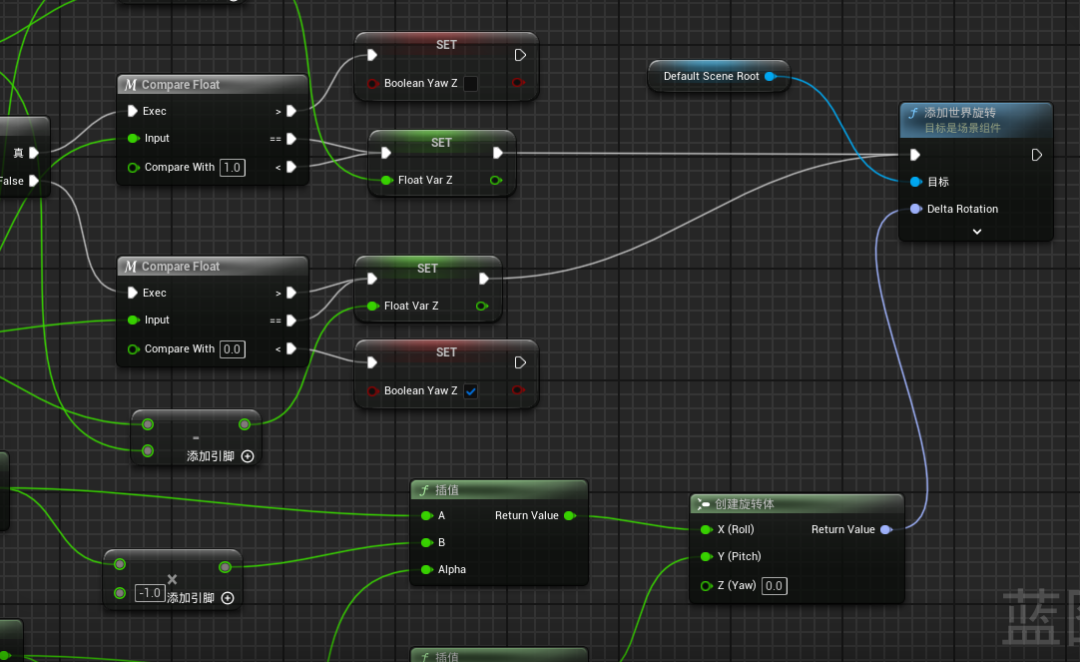Viewport: 1080px width, 662px height.
Task: Uncheck the checked Boolean Yaw Z checkbox
Action: (x=470, y=391)
